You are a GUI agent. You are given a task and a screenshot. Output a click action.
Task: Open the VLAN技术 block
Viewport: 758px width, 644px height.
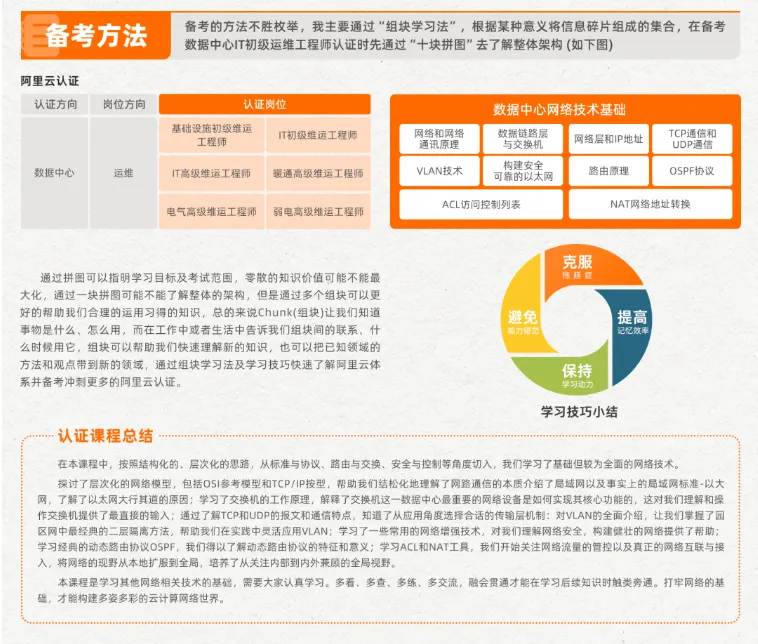coord(439,171)
